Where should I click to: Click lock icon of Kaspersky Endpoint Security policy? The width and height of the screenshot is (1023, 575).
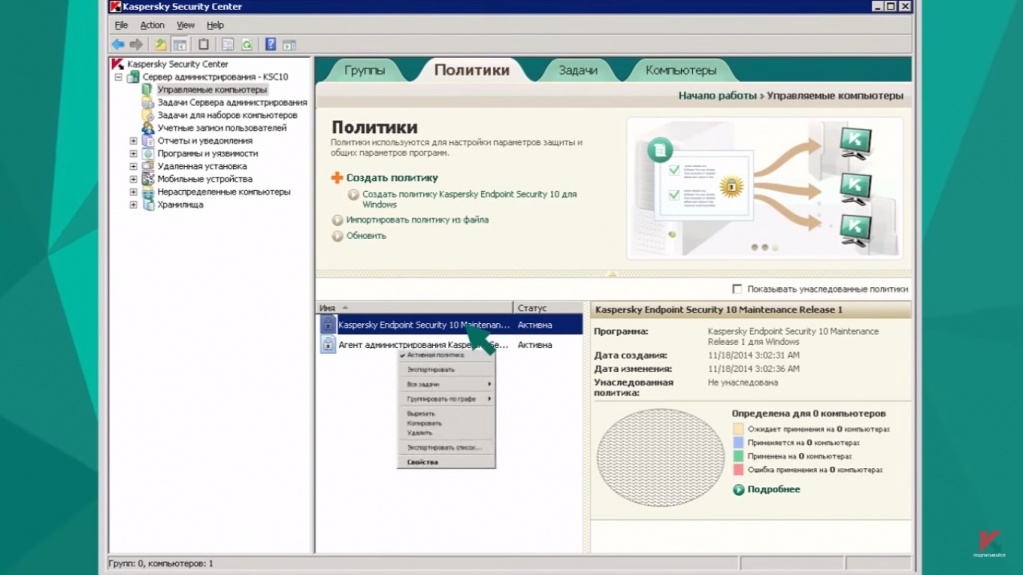click(x=328, y=324)
